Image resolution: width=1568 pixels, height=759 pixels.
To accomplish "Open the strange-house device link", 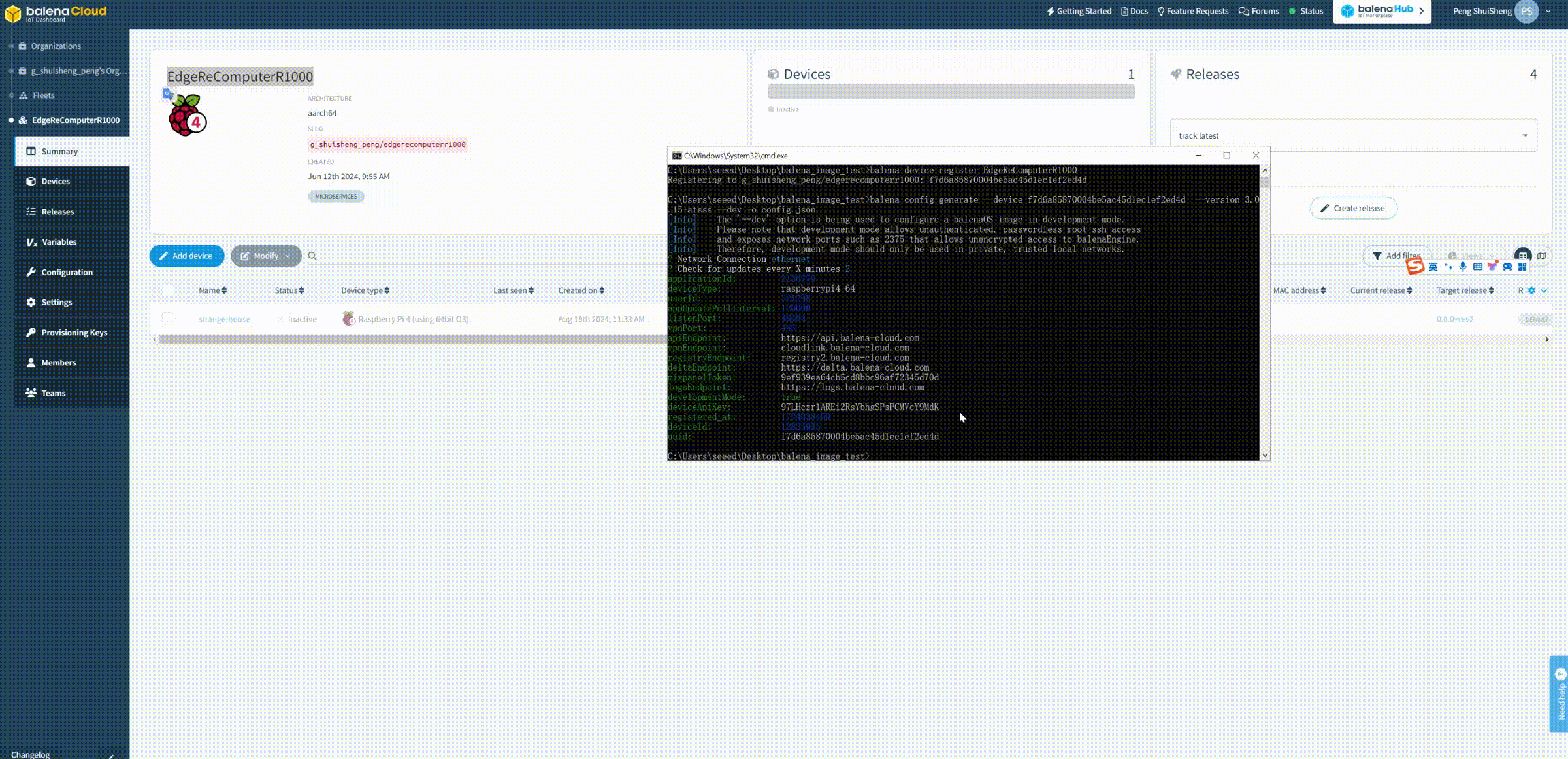I will 224,319.
